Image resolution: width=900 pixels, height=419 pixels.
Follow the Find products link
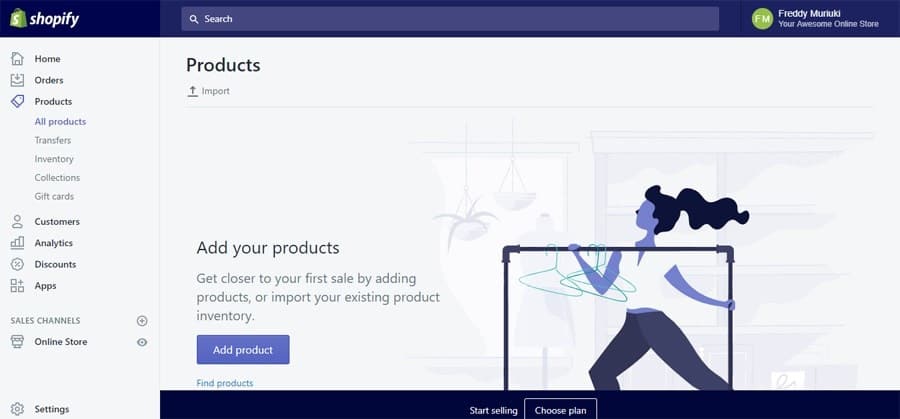(x=225, y=383)
